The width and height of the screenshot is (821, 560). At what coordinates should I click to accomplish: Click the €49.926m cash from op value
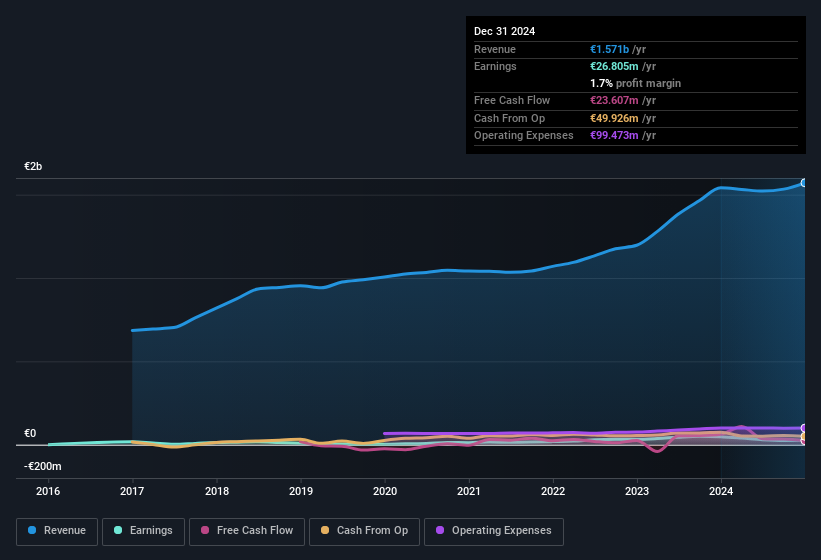pyautogui.click(x=614, y=118)
